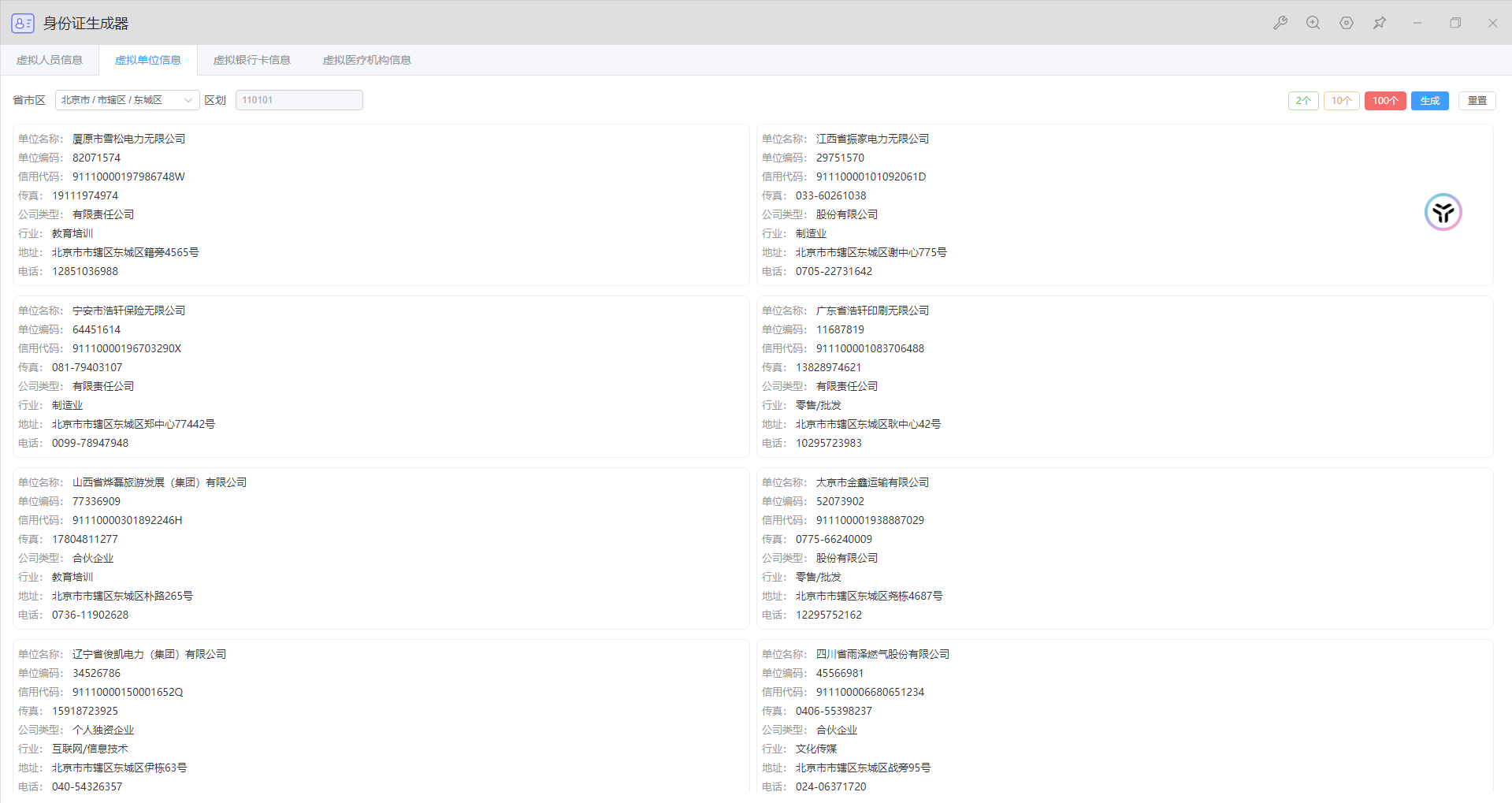The height and width of the screenshot is (803, 1512).
Task: Select the 2个 quantity option
Action: tap(1303, 101)
